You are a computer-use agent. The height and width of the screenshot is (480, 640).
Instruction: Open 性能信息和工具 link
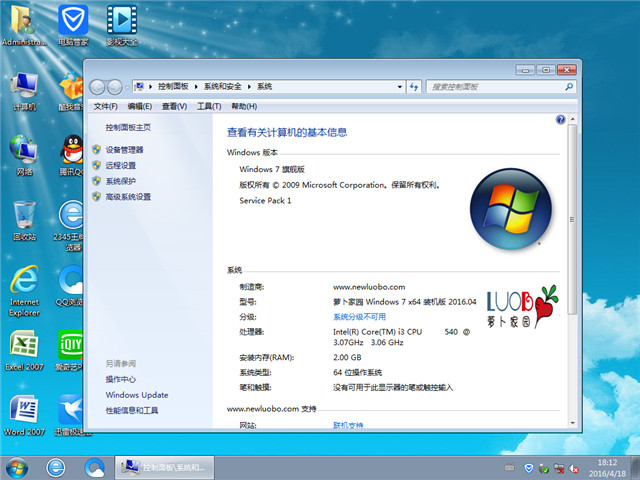click(x=132, y=410)
